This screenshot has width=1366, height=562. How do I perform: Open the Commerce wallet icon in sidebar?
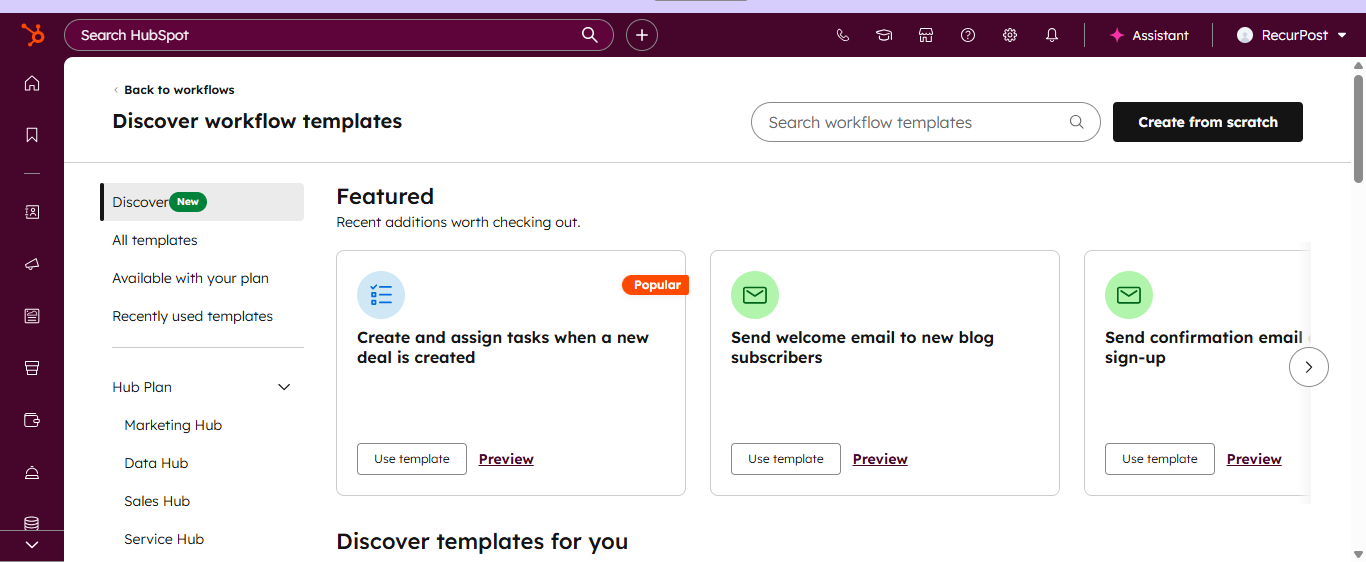point(32,420)
